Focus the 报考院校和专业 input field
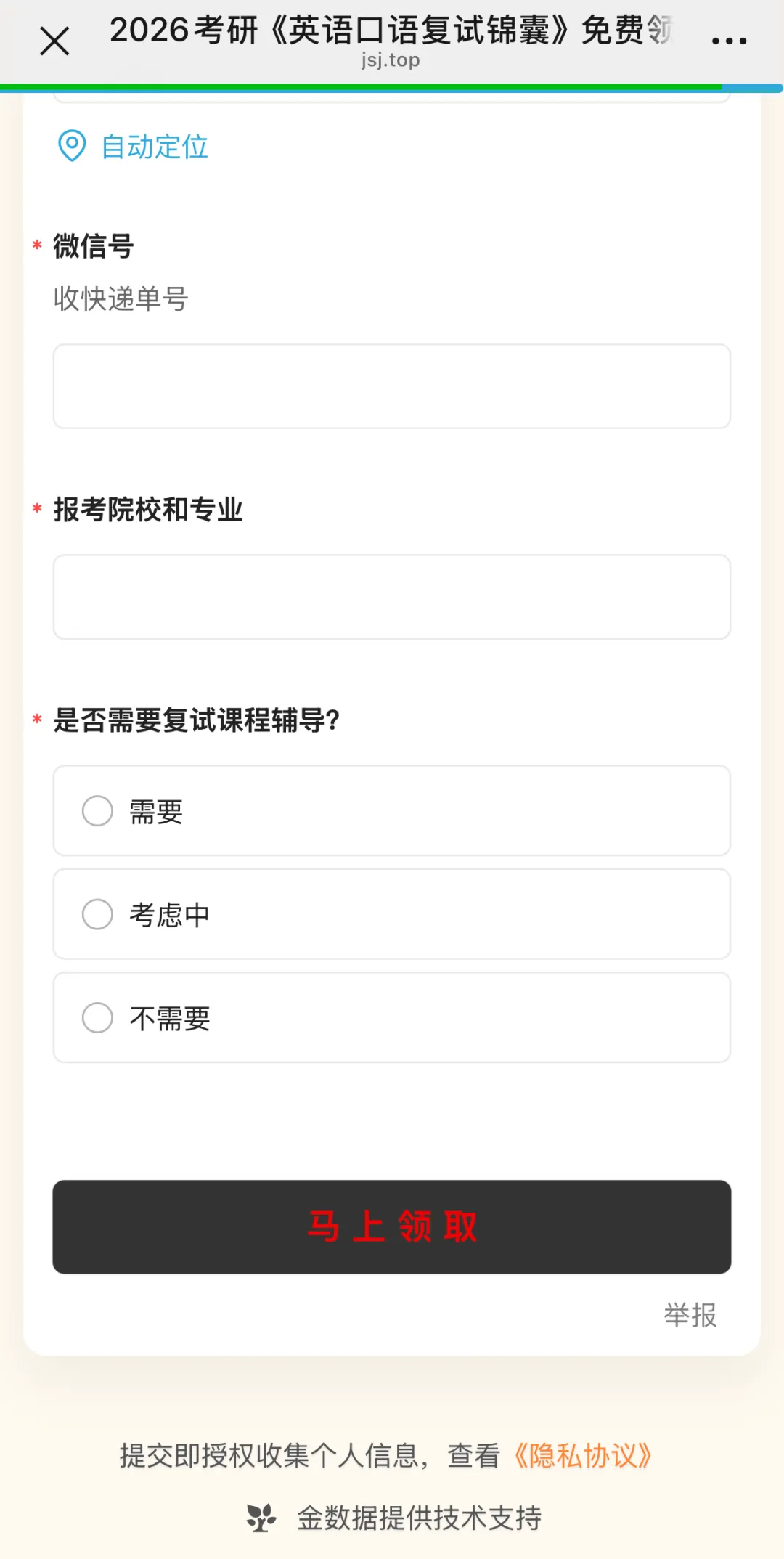 click(392, 597)
